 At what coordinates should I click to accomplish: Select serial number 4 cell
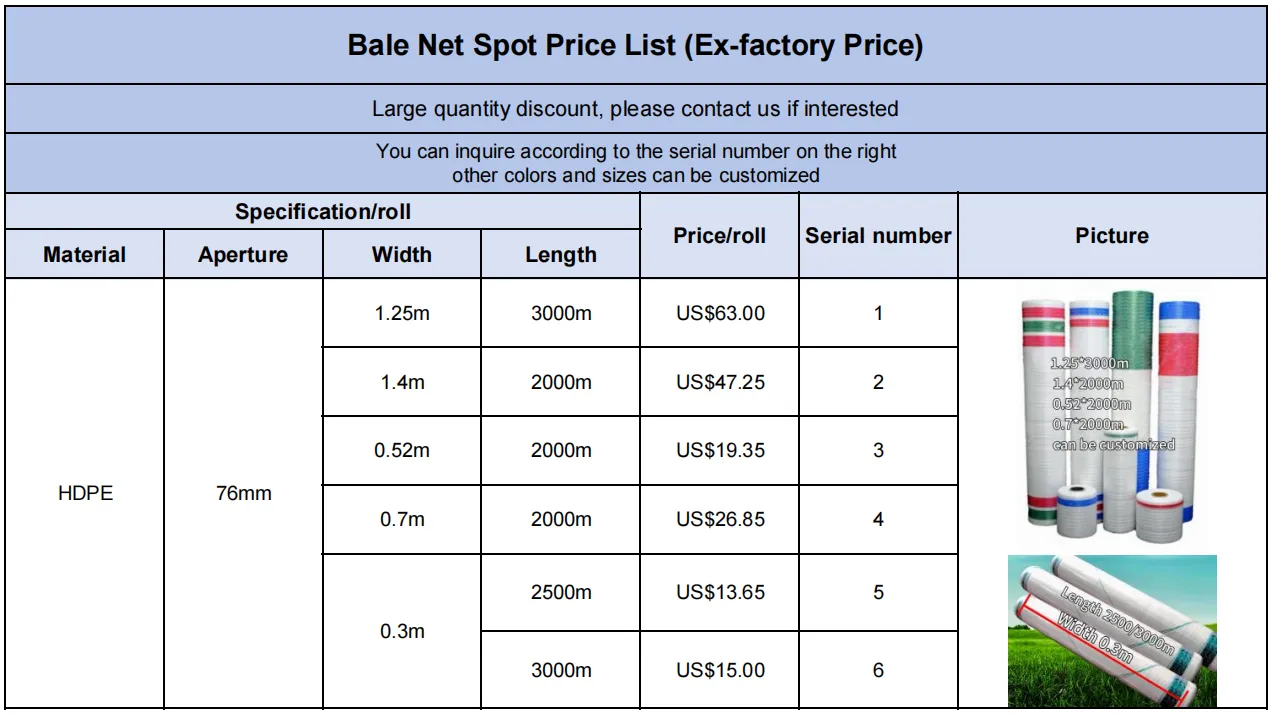878,519
